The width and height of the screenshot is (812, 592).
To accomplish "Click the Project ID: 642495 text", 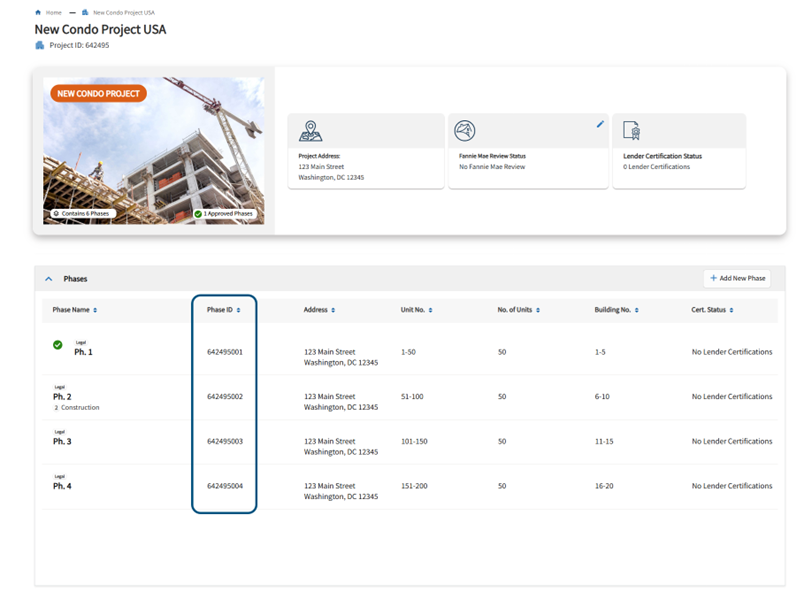I will click(79, 46).
